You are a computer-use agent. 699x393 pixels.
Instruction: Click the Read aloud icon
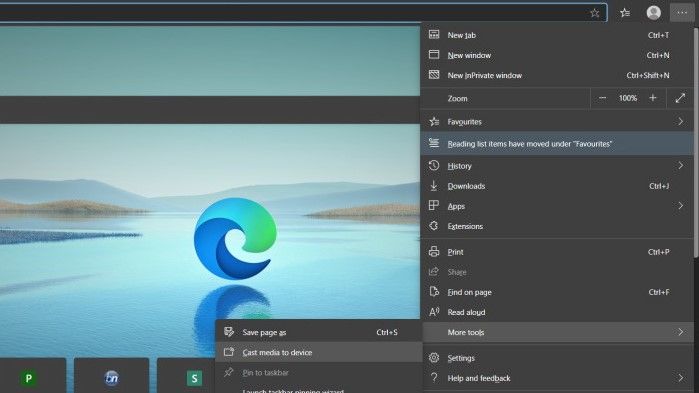pos(434,312)
